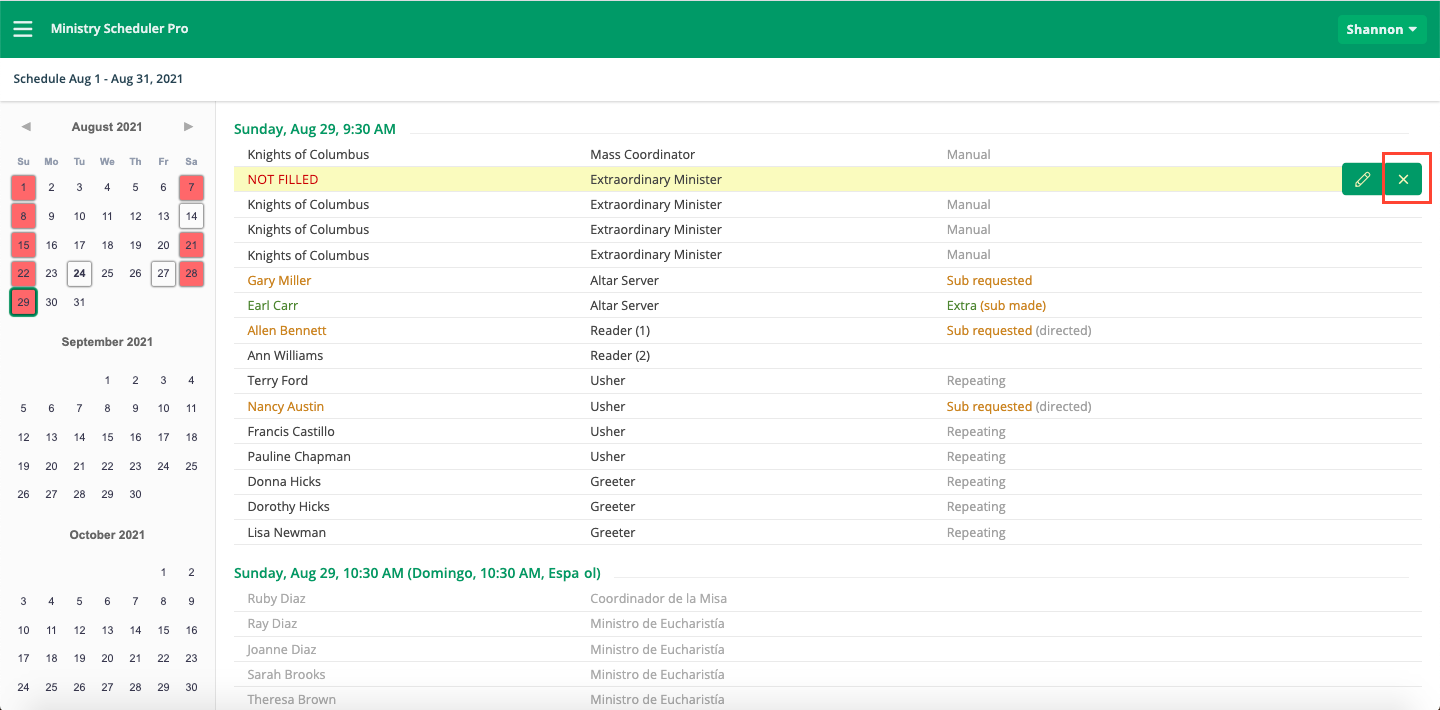Select August 14 in the calendar
This screenshot has height=710, width=1440.
point(191,216)
